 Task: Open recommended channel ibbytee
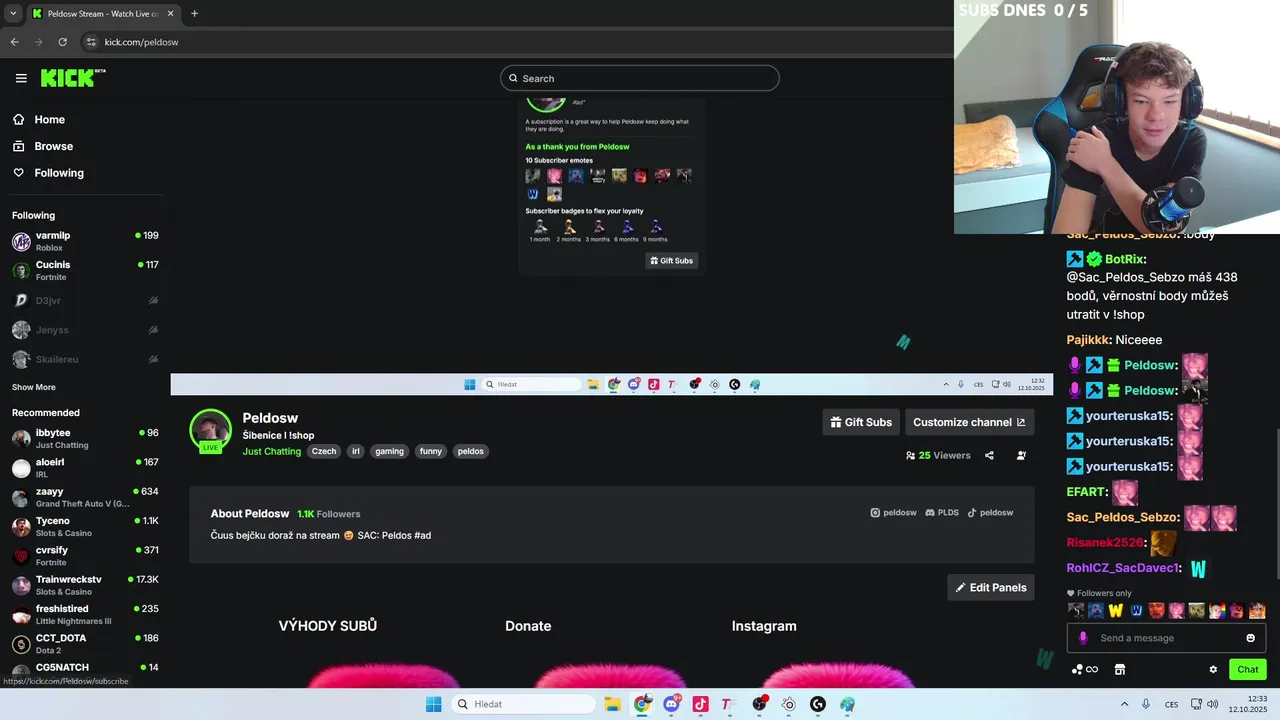tap(85, 438)
